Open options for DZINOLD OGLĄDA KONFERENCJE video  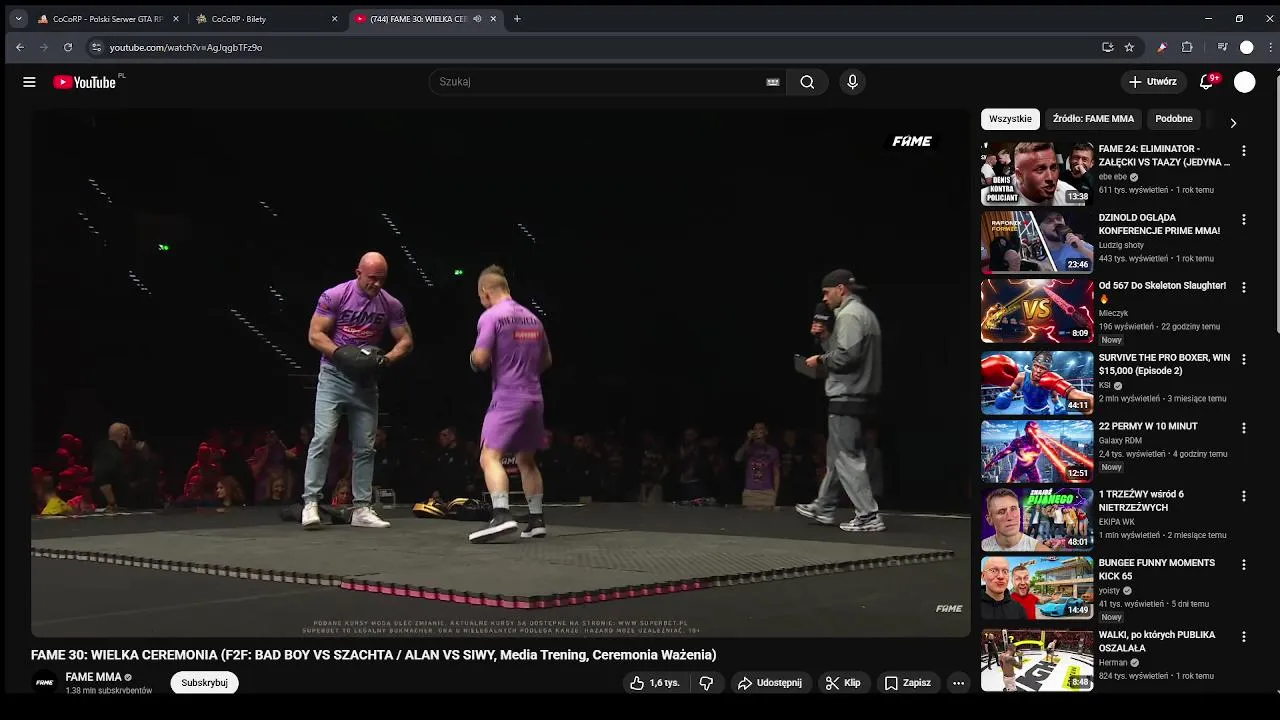coord(1244,219)
